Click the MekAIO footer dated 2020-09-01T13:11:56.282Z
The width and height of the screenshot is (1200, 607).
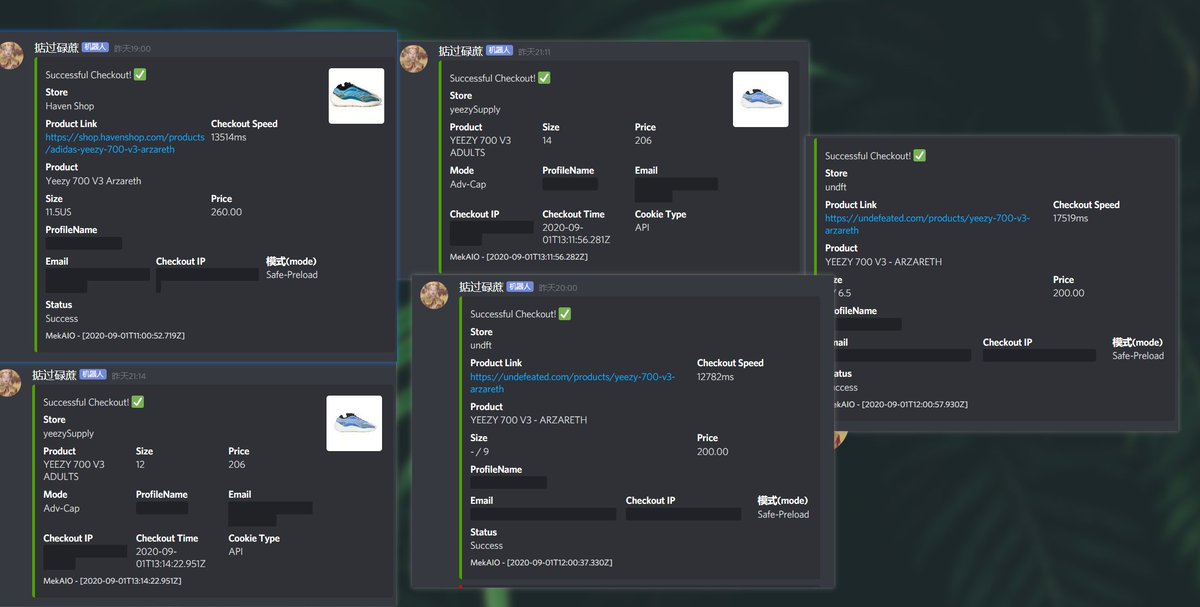click(x=519, y=257)
